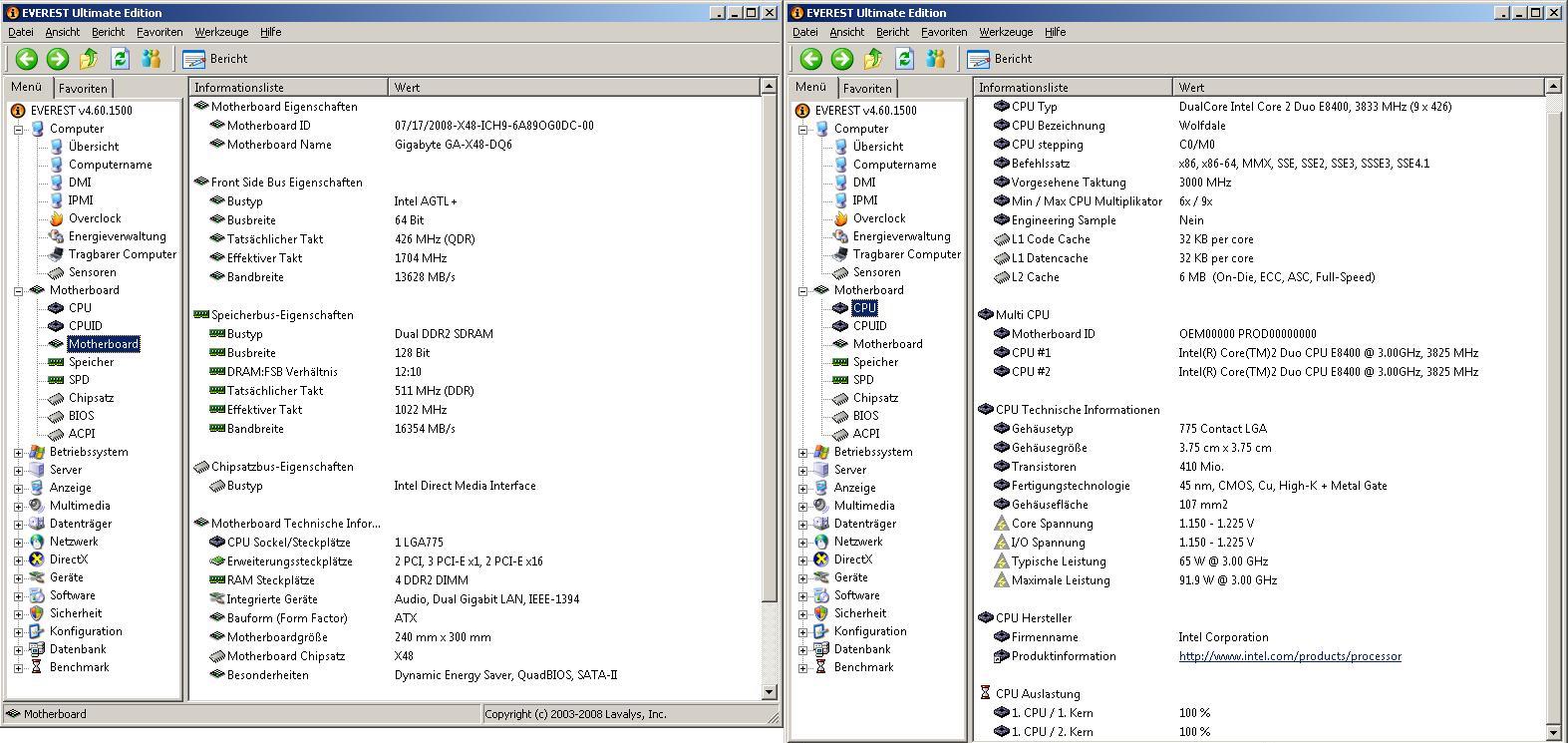Select CPUID in the left window tree
Screen dimensions: 1568x743
click(85, 326)
